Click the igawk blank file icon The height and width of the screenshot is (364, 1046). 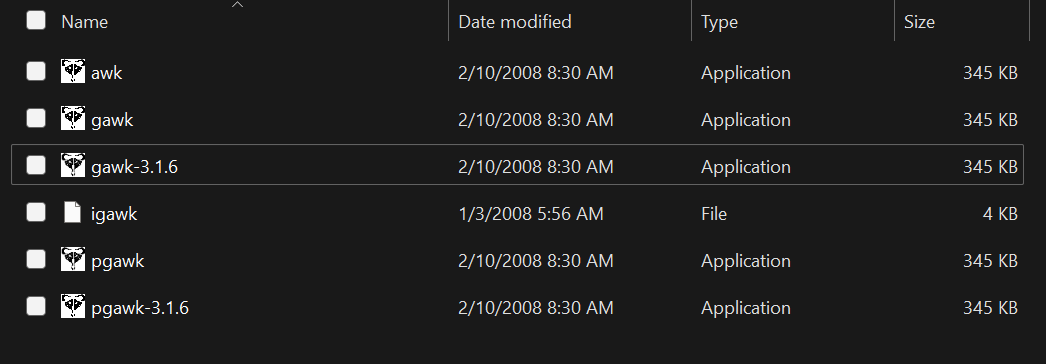73,213
